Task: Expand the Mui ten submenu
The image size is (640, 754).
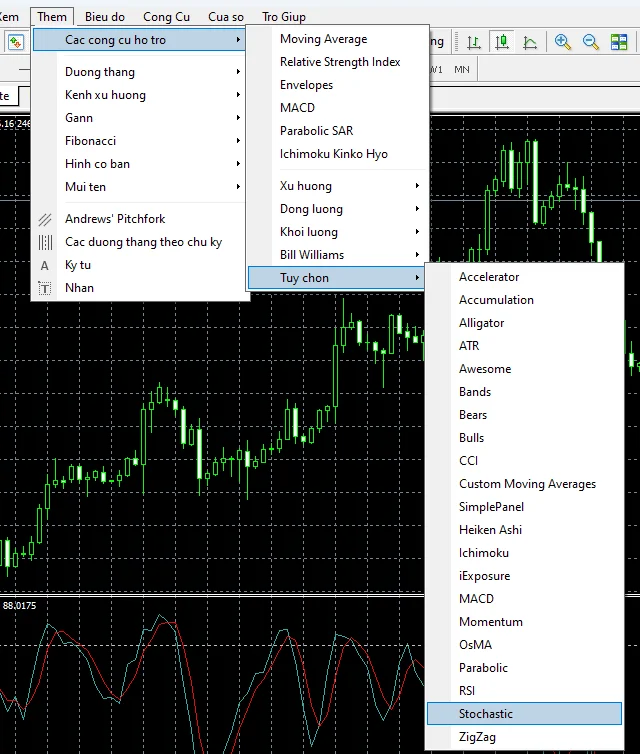Action: point(139,187)
